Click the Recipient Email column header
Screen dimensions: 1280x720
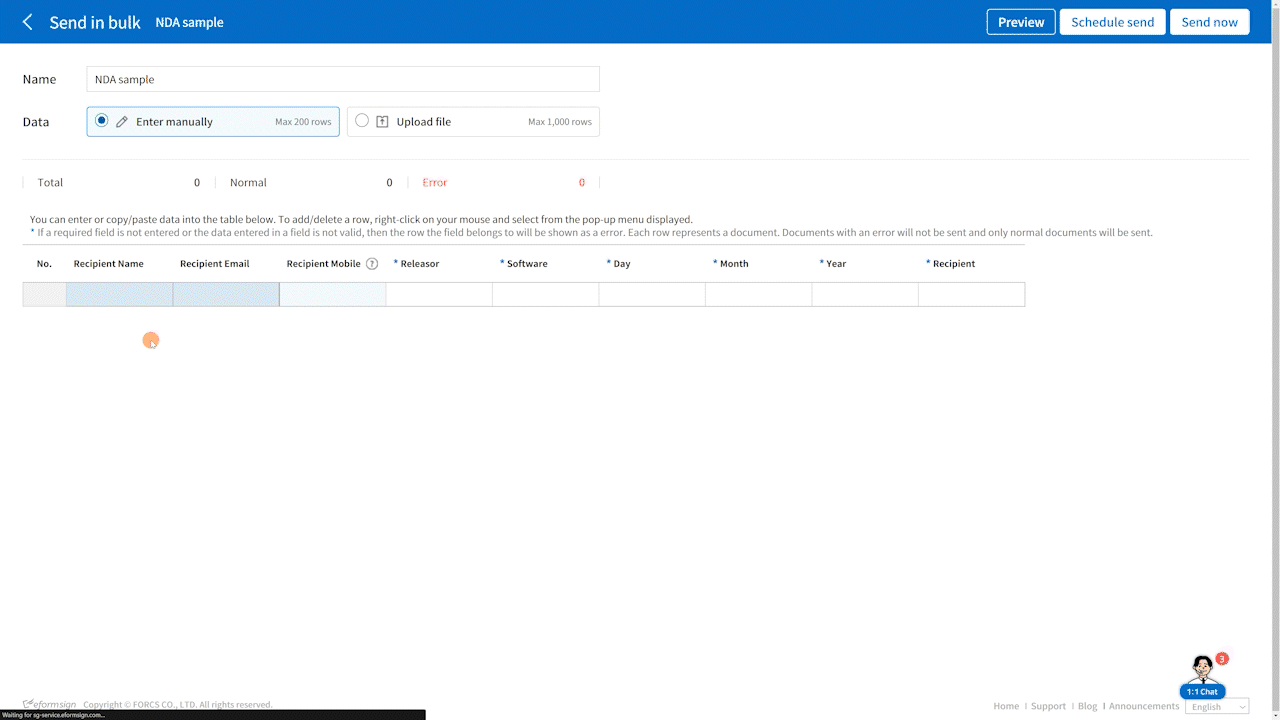click(x=214, y=264)
